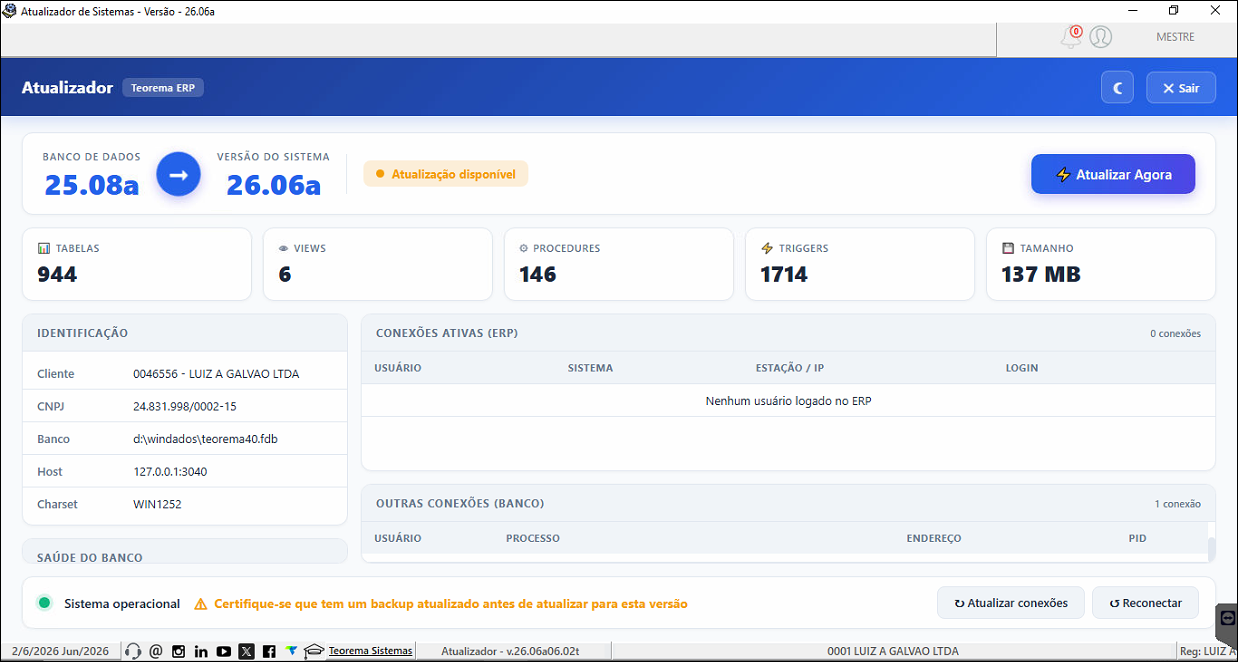Click the Views eye icon
The image size is (1238, 662).
point(284,248)
